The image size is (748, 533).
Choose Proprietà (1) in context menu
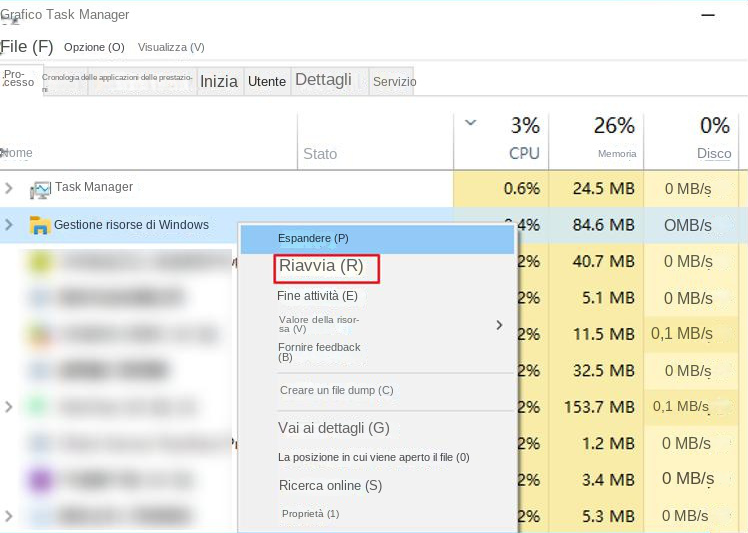(x=311, y=514)
